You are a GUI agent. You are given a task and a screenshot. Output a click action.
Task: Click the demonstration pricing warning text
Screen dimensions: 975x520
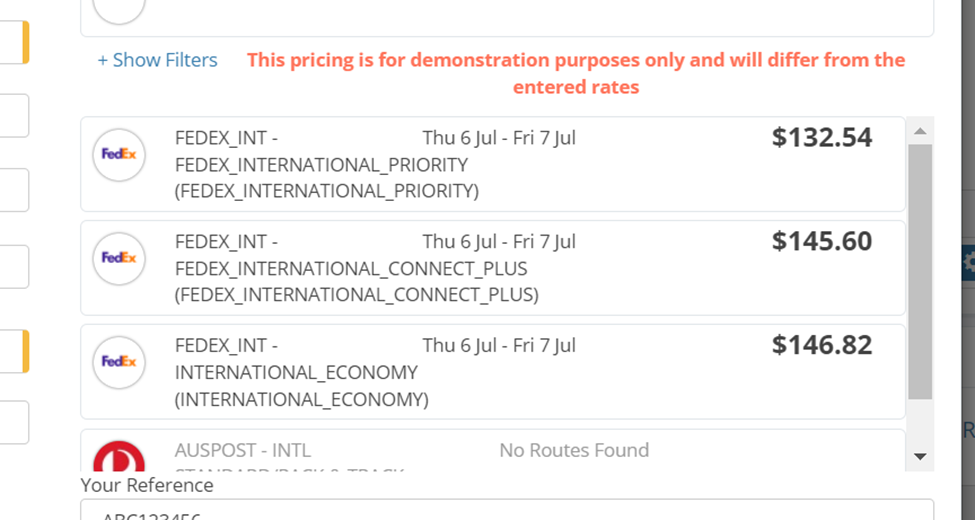pyautogui.click(x=576, y=73)
